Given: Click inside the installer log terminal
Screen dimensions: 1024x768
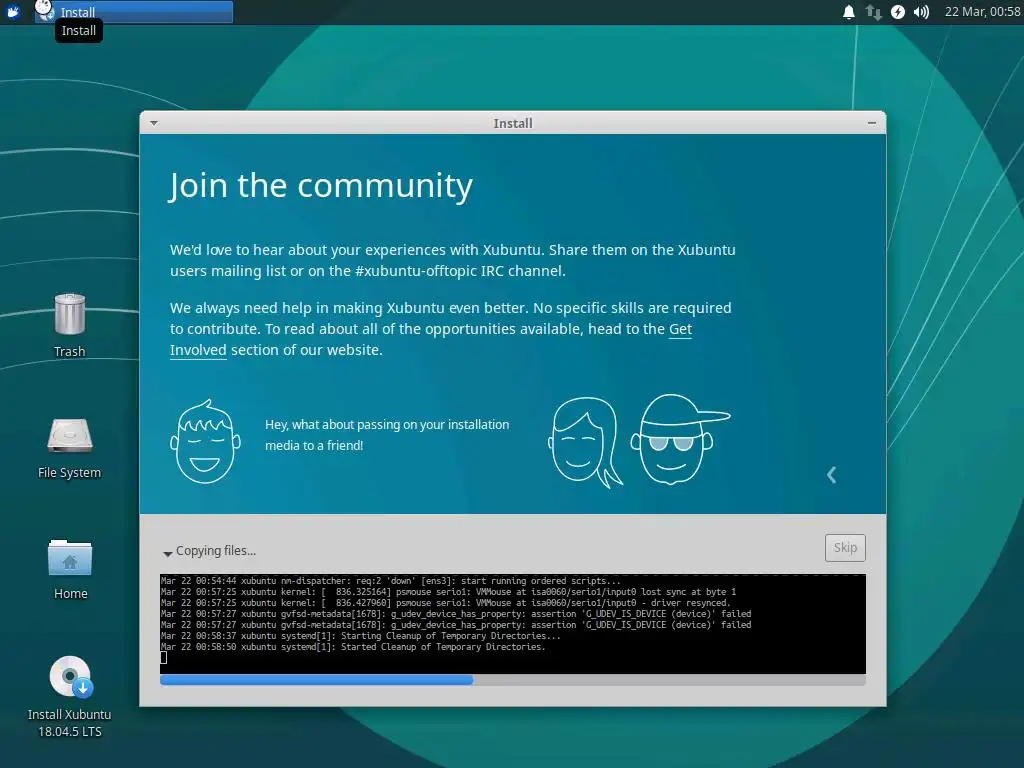Looking at the screenshot, I should point(513,624).
